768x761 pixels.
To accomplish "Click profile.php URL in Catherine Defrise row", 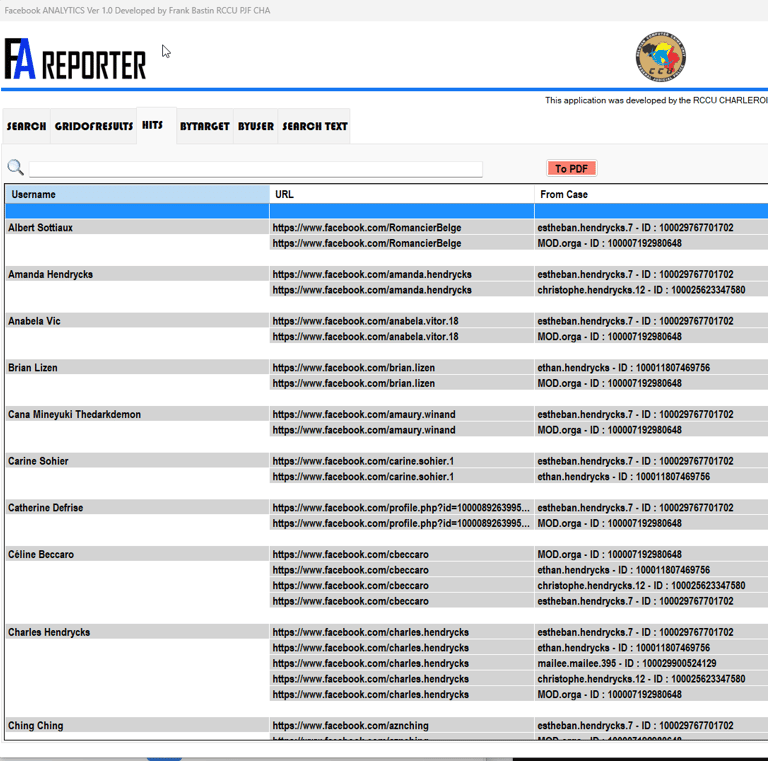I will (x=402, y=508).
